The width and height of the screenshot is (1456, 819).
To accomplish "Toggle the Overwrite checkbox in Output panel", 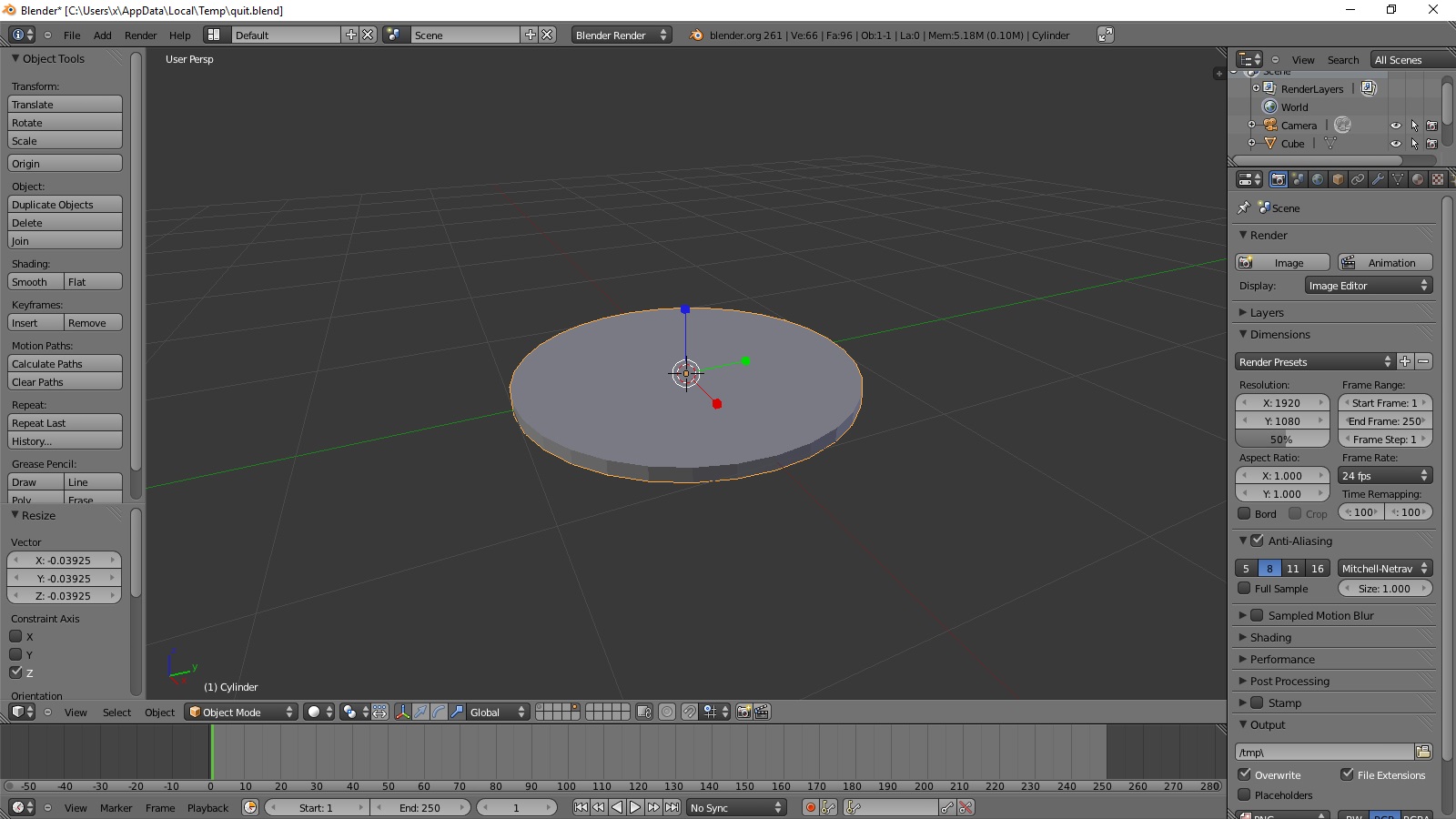I will click(1244, 774).
